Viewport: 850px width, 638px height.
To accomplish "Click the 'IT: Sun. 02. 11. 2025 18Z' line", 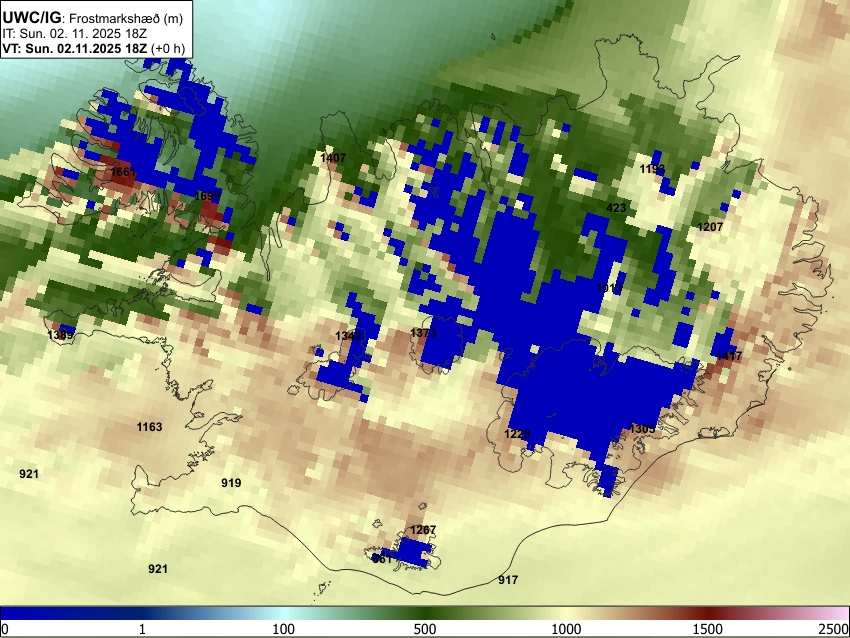I will 75,34.
